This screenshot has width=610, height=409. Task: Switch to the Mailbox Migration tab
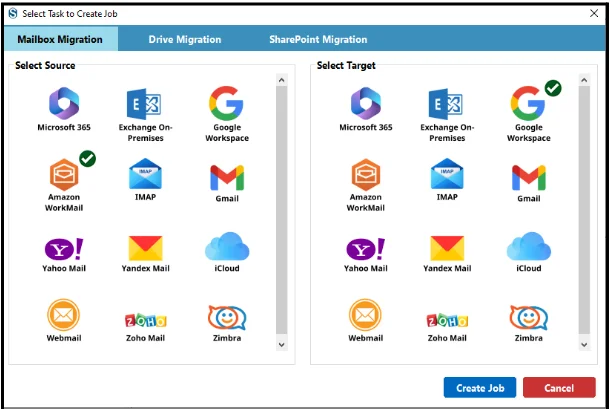[61, 39]
